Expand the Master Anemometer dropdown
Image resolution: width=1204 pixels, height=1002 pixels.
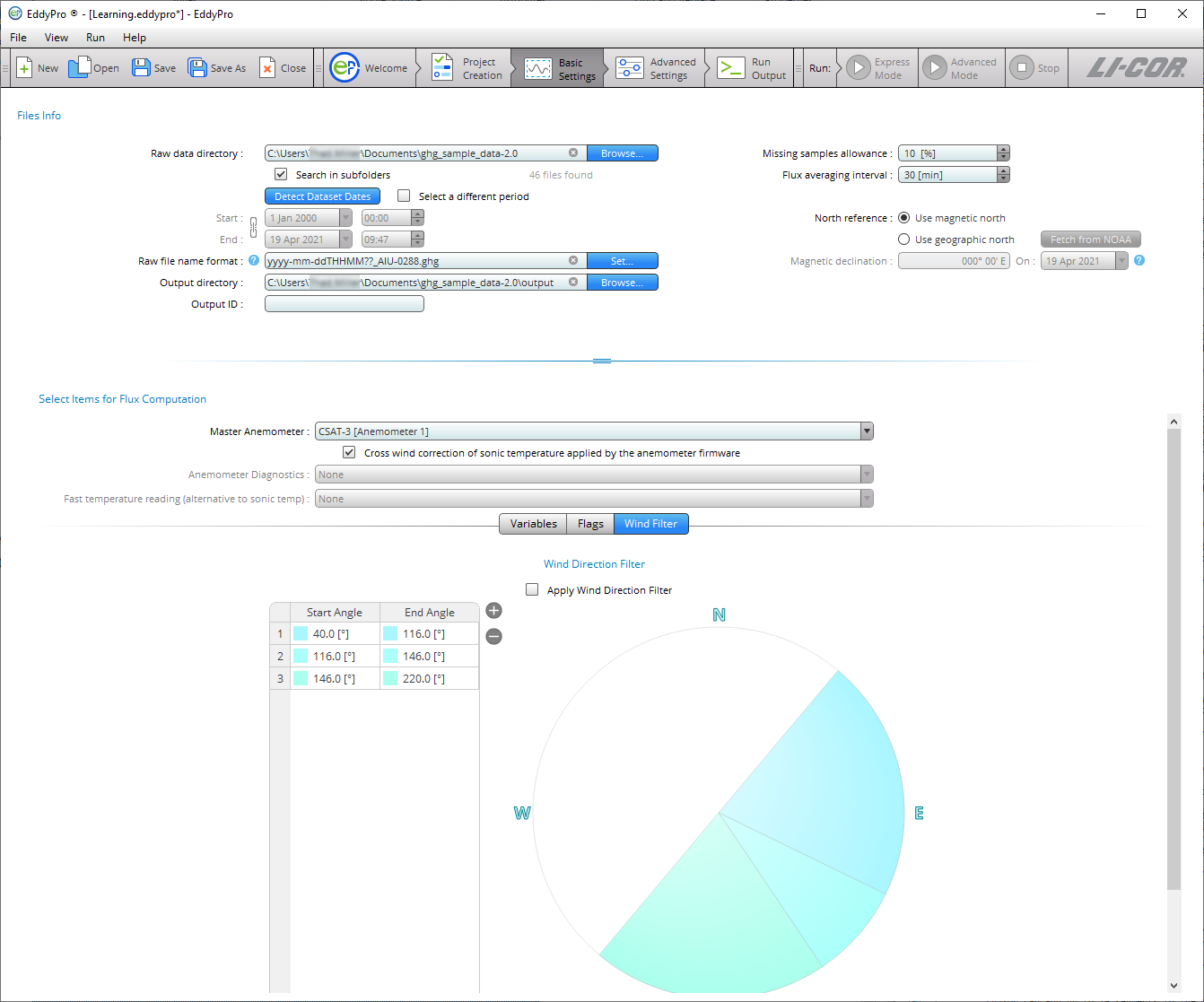(x=867, y=431)
